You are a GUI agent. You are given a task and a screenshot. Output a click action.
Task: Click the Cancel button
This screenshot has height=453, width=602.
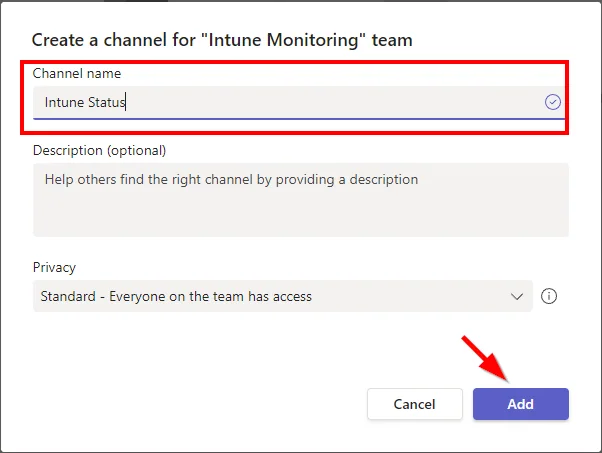tap(415, 404)
